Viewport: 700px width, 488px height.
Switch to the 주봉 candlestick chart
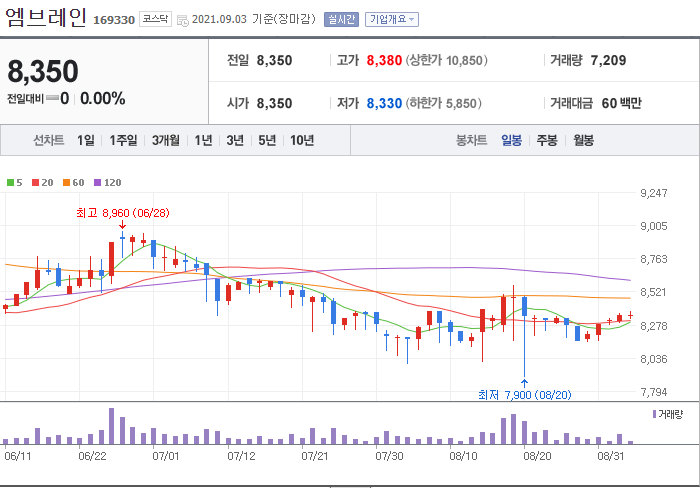(x=547, y=140)
